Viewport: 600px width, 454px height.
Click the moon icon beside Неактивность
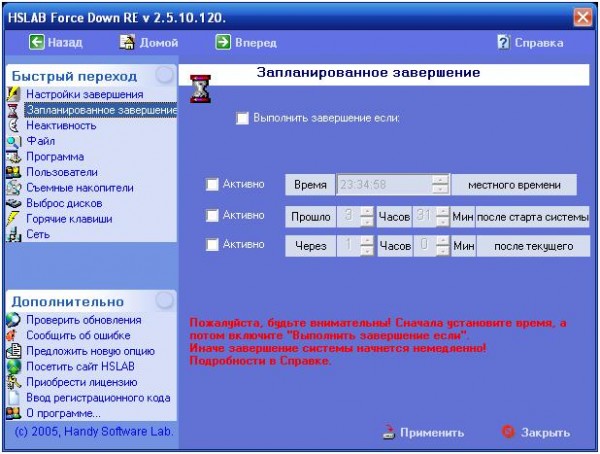[x=13, y=126]
